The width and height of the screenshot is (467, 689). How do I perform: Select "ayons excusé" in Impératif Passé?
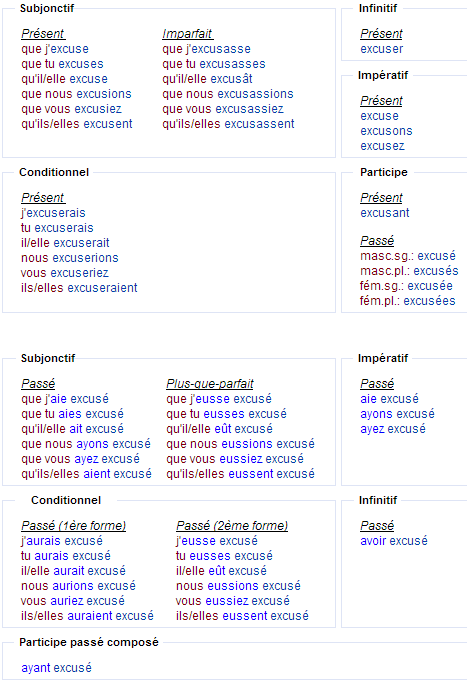pyautogui.click(x=397, y=414)
